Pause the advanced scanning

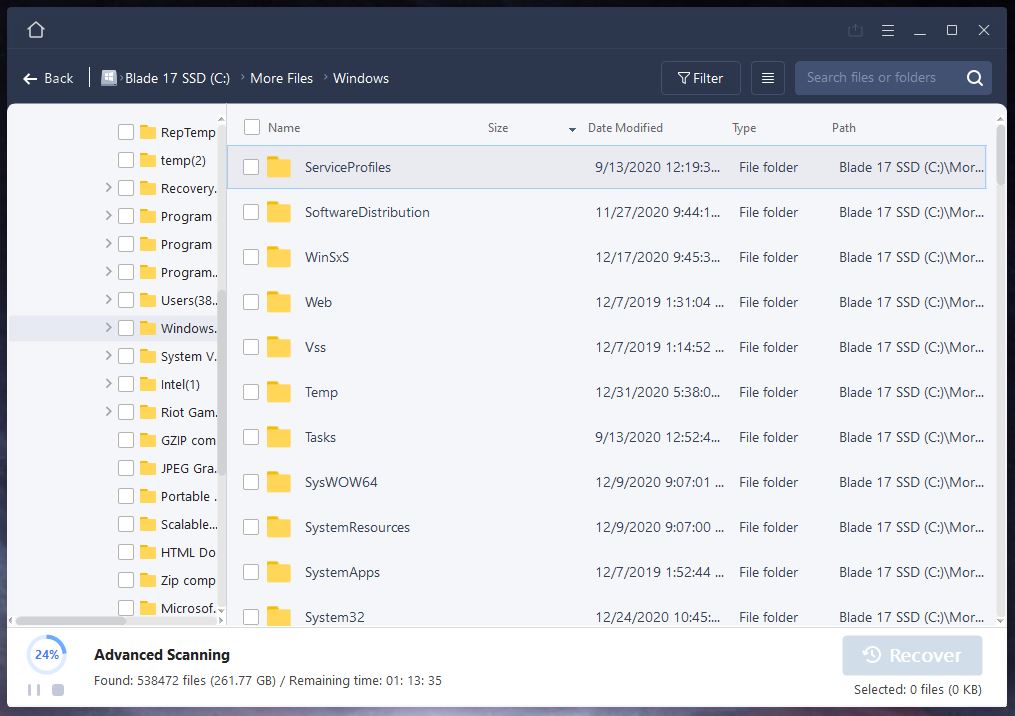(35, 690)
